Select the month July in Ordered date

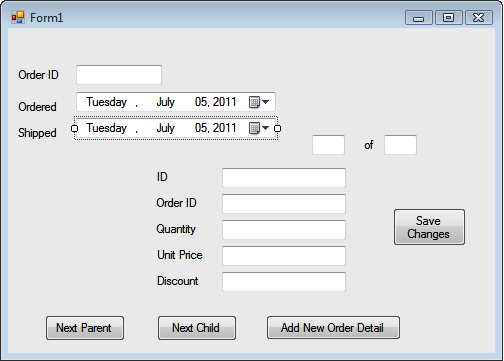pos(165,102)
